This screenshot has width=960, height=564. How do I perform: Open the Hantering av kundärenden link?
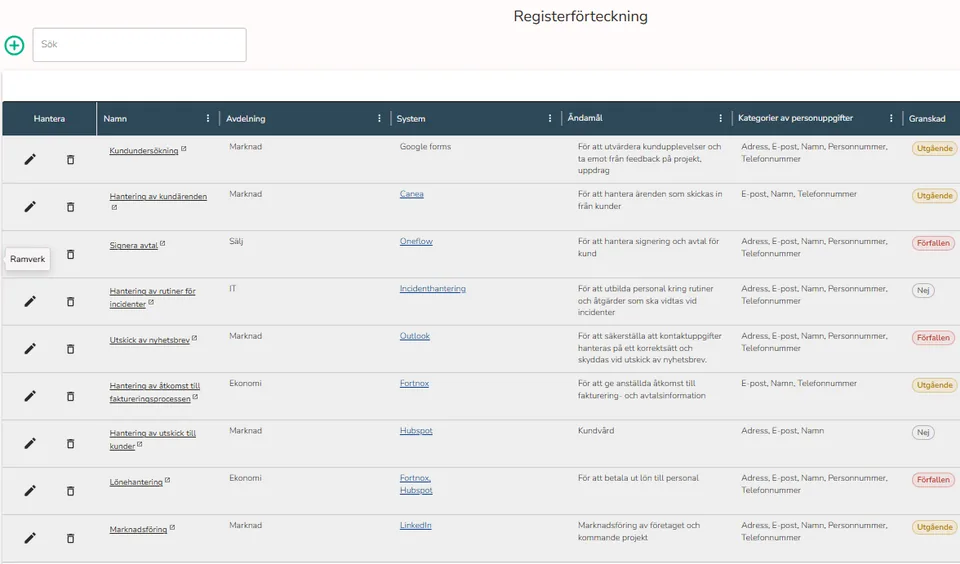tap(158, 197)
